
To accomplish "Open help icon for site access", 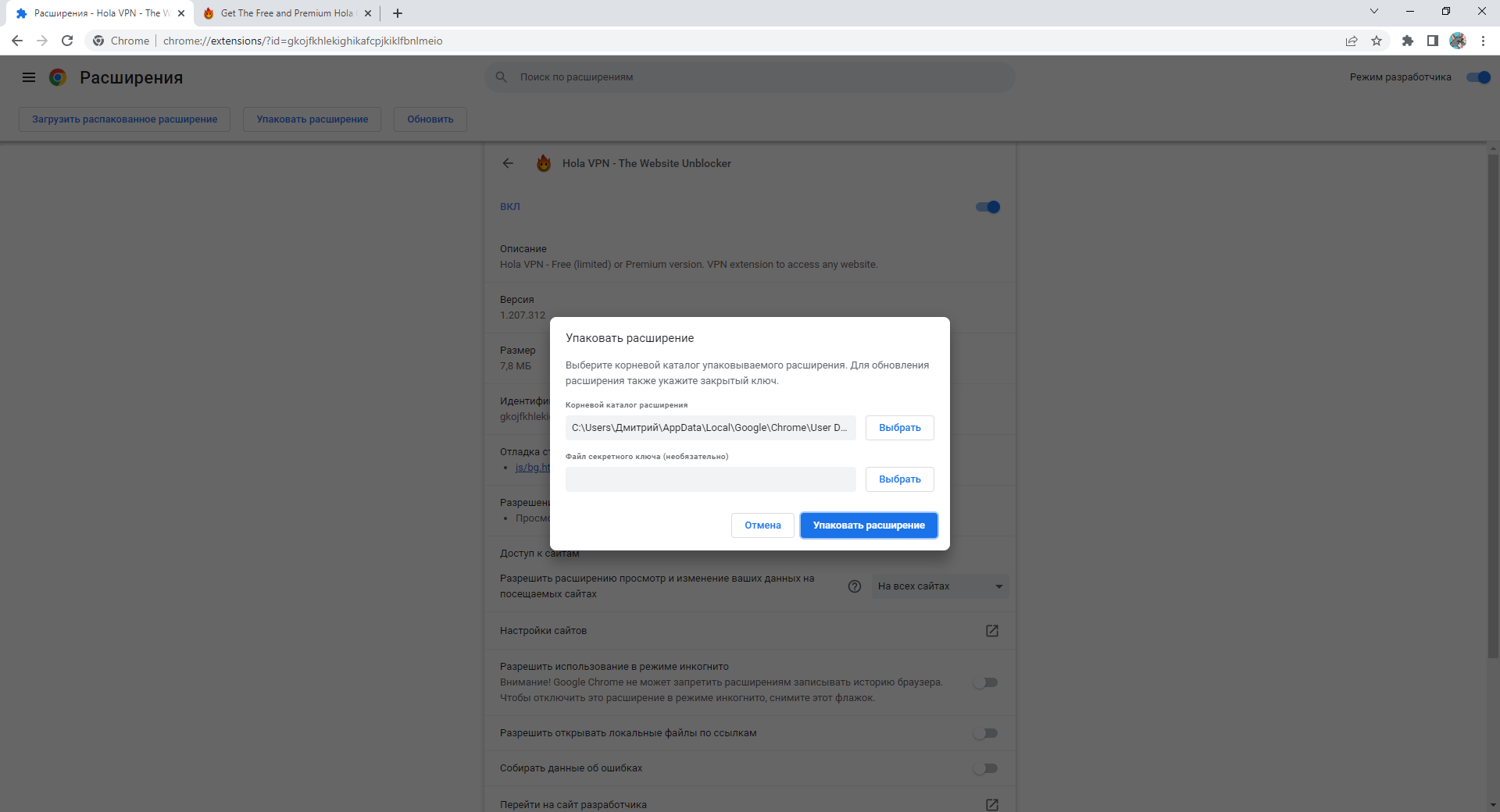I will coord(855,586).
